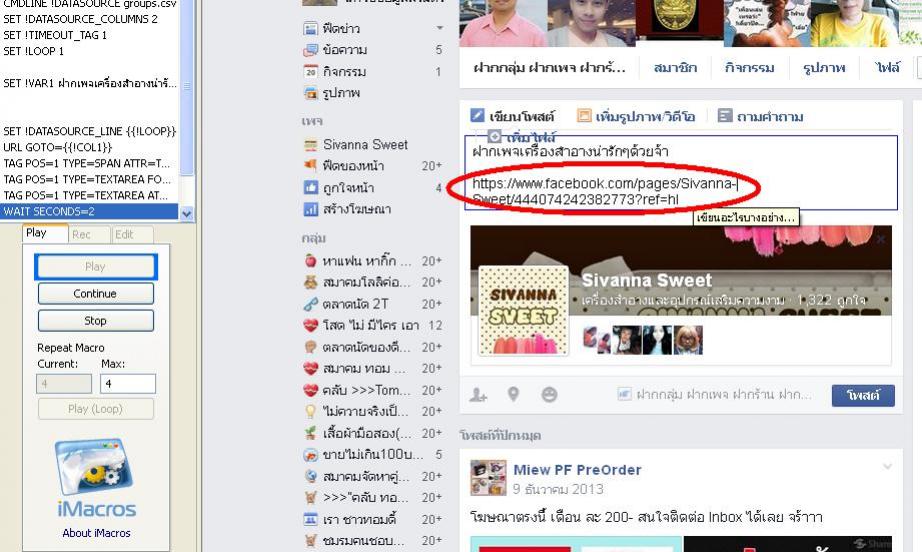Open the Members (สมาชิก) group tab
This screenshot has height=552, width=922.
tap(675, 68)
